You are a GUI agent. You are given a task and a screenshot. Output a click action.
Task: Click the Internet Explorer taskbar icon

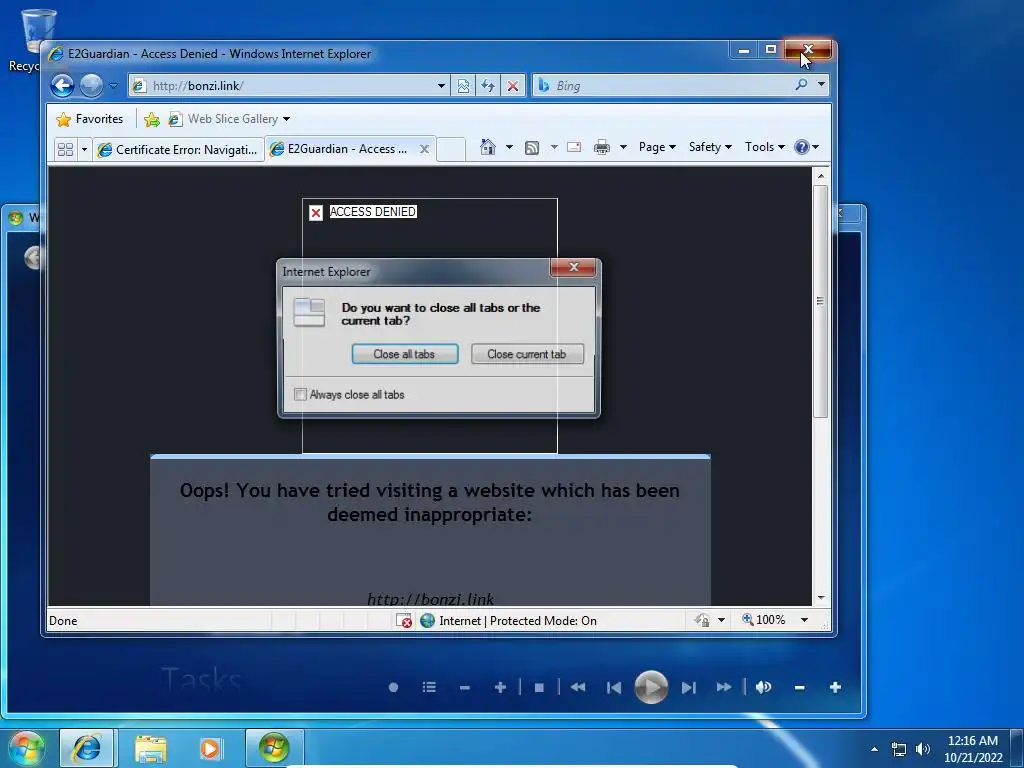point(87,748)
